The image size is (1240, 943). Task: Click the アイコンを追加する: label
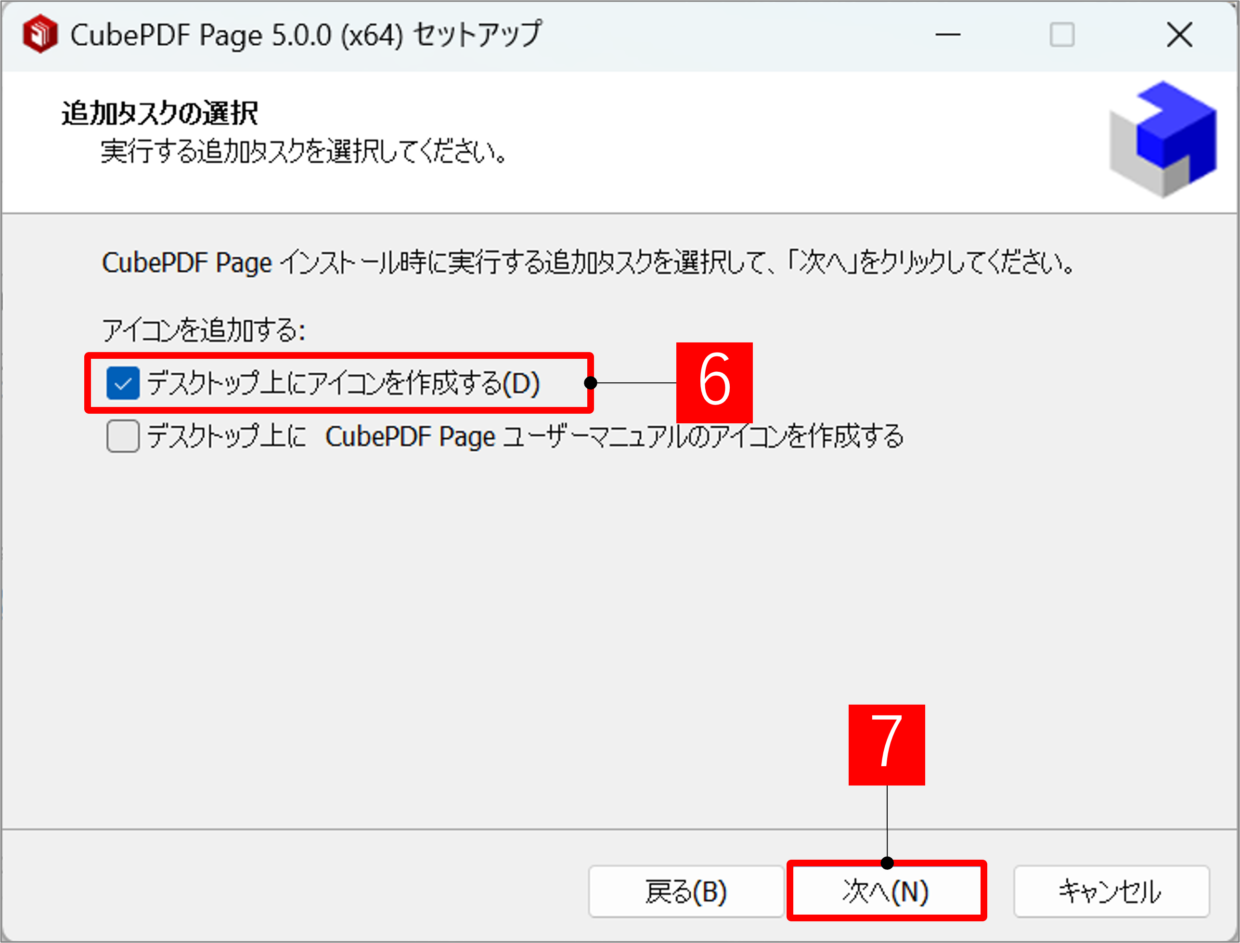click(203, 329)
